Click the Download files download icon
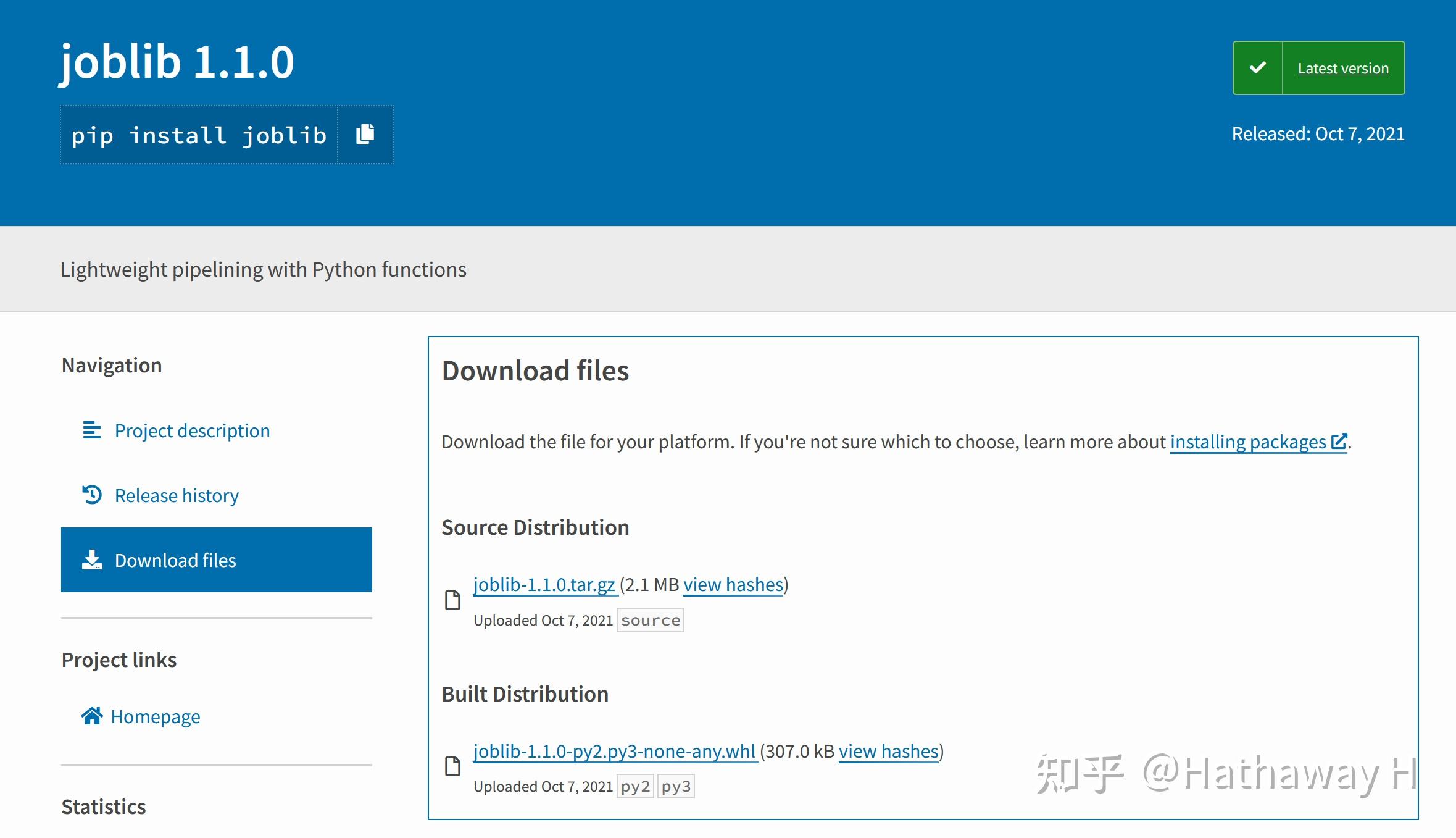1456x838 pixels. pyautogui.click(x=91, y=559)
